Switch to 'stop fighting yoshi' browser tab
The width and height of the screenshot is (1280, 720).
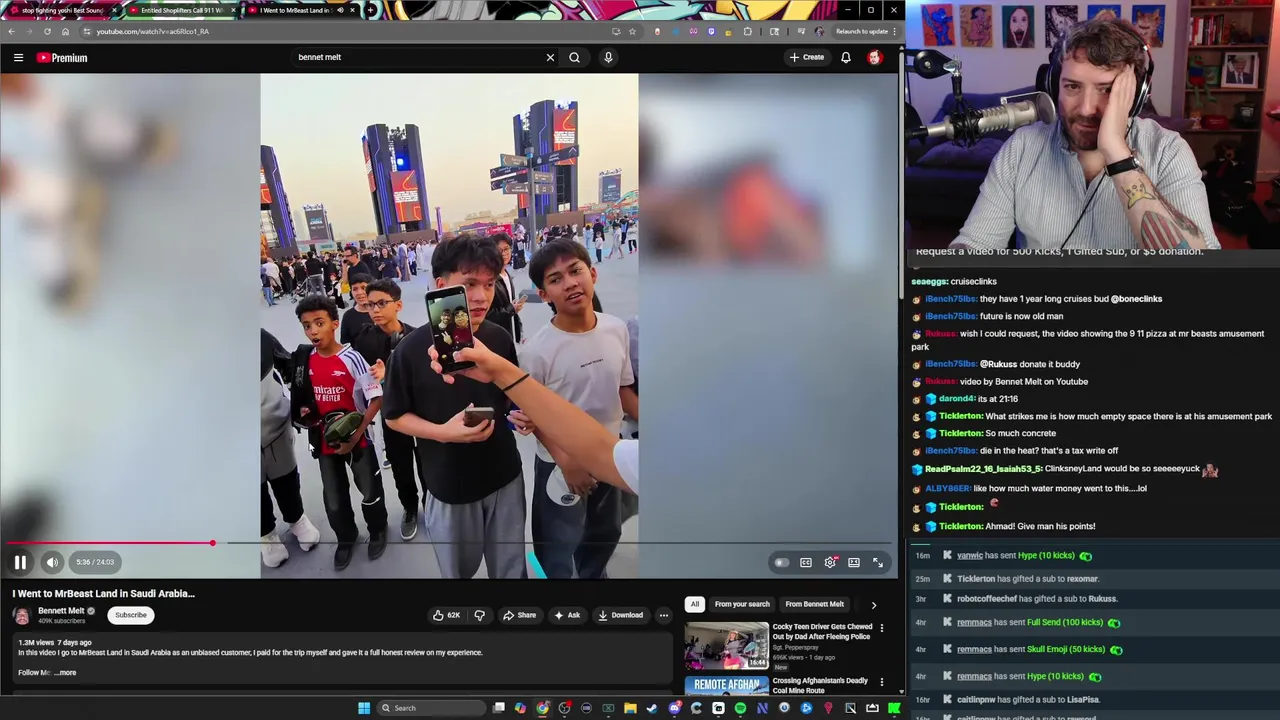pos(62,10)
